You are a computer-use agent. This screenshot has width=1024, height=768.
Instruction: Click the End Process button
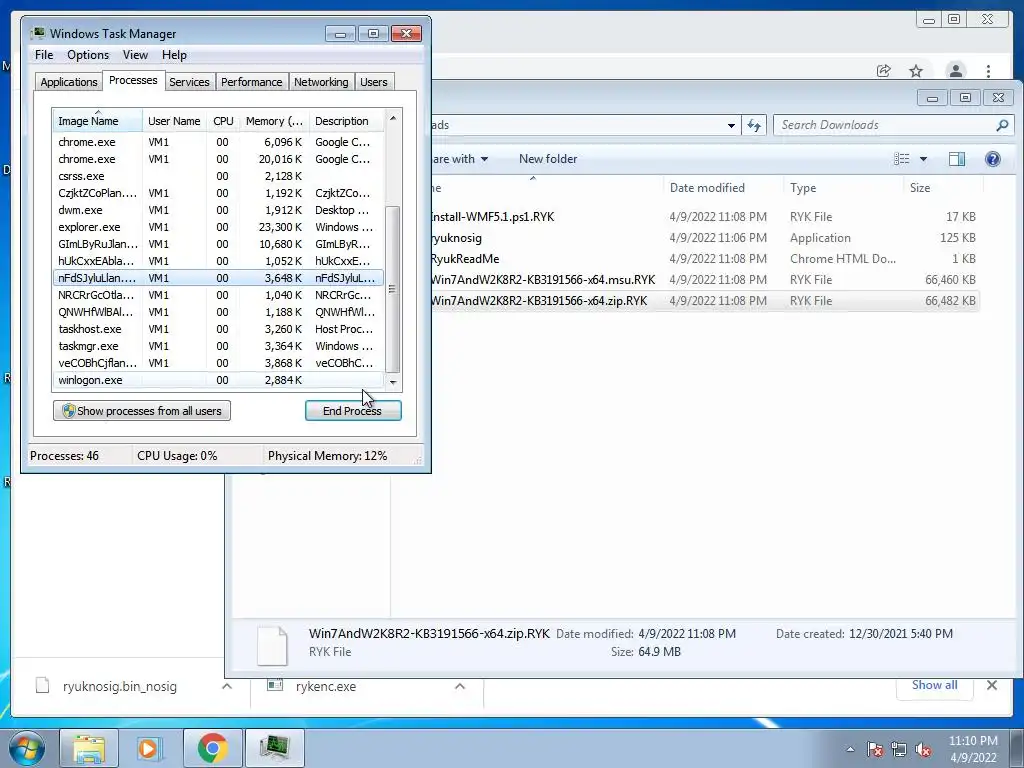353,411
